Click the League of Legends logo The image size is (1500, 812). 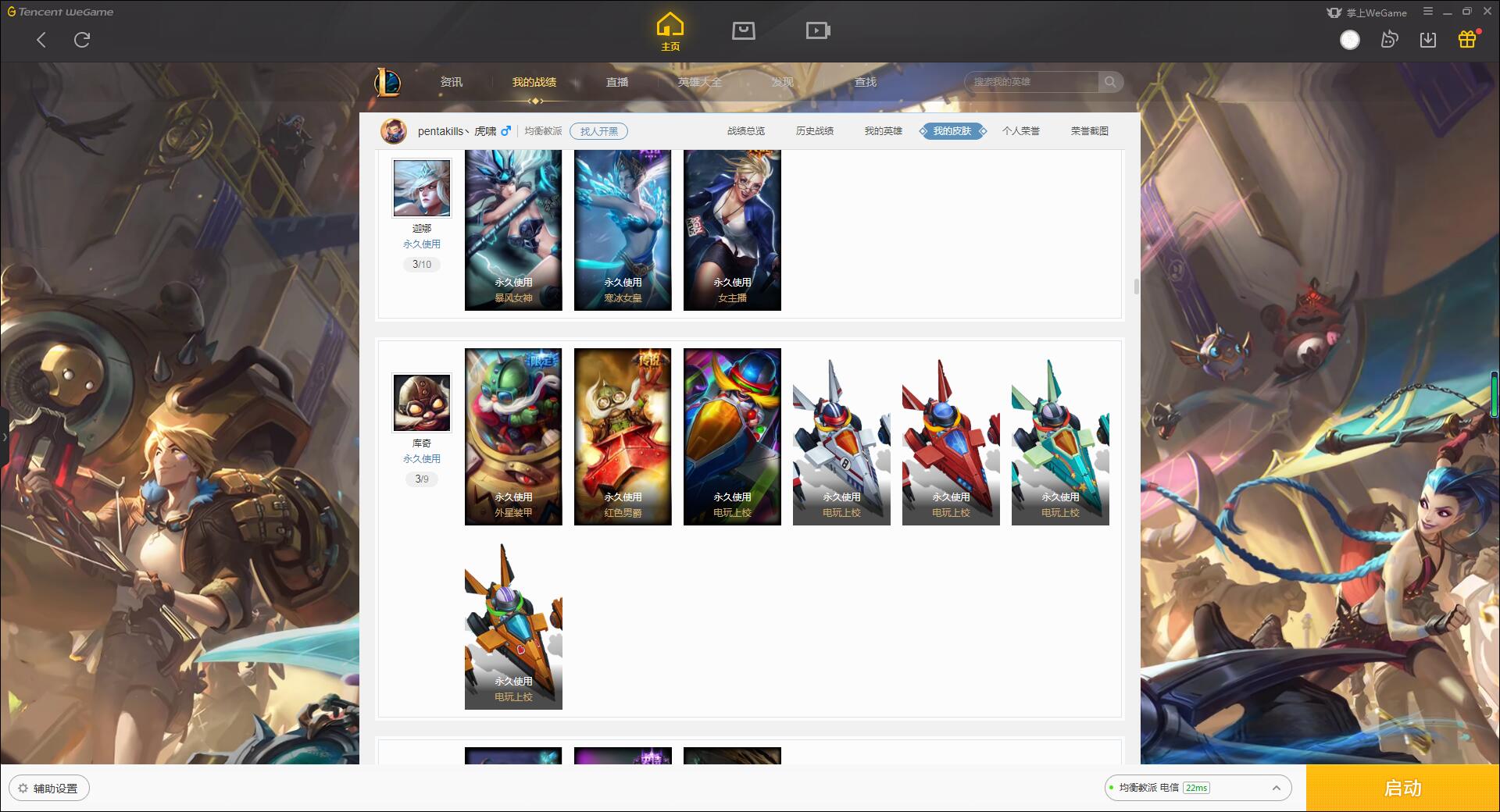pyautogui.click(x=387, y=82)
